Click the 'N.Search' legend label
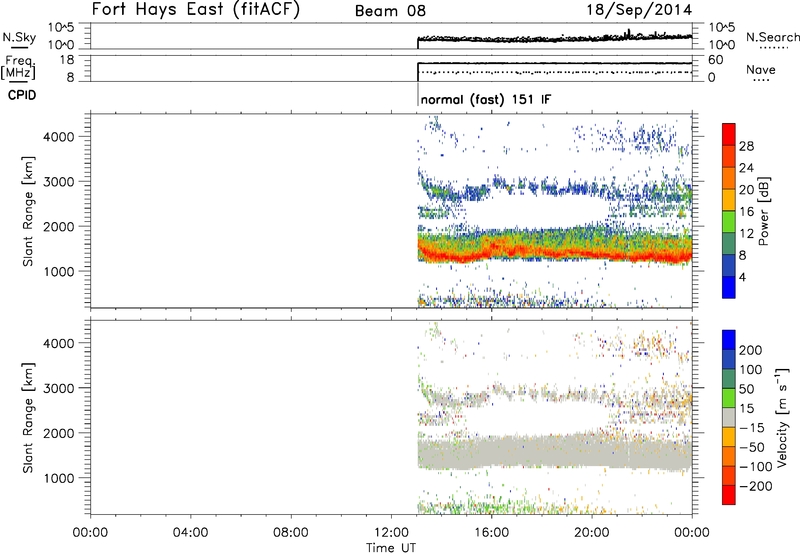The height and width of the screenshot is (554, 800). pos(772,37)
